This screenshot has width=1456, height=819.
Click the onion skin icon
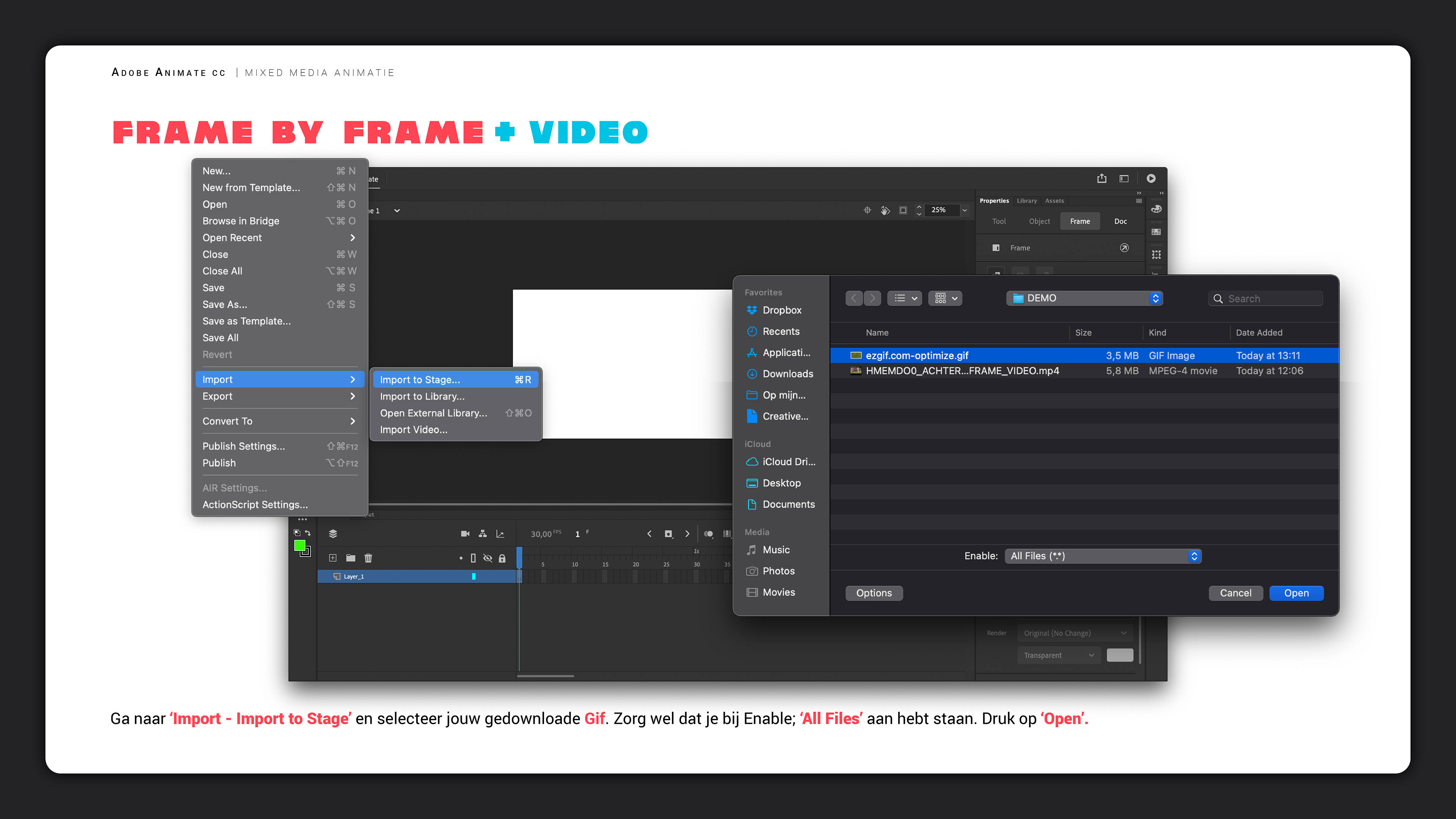[x=708, y=533]
